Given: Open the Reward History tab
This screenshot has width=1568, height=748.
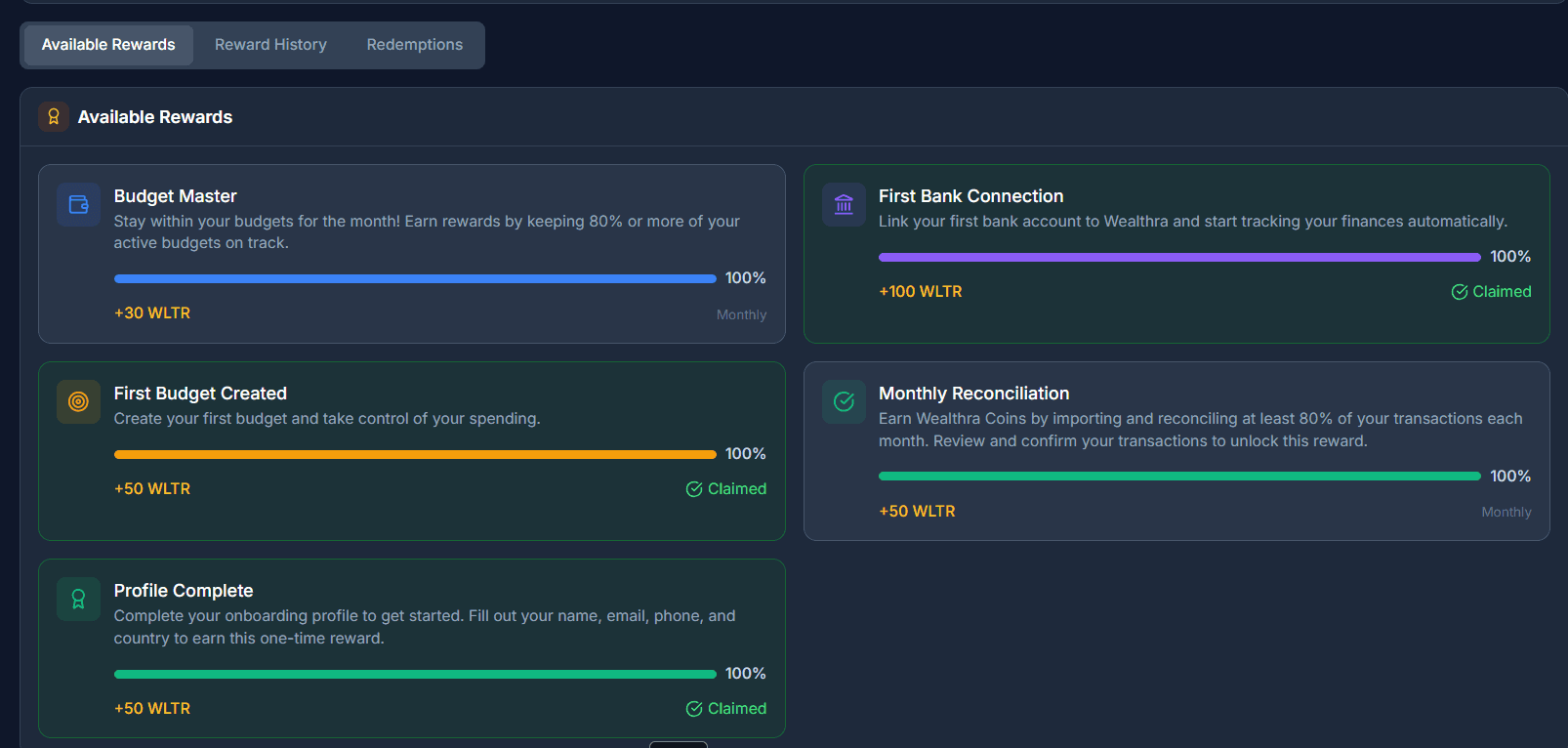Looking at the screenshot, I should point(270,45).
